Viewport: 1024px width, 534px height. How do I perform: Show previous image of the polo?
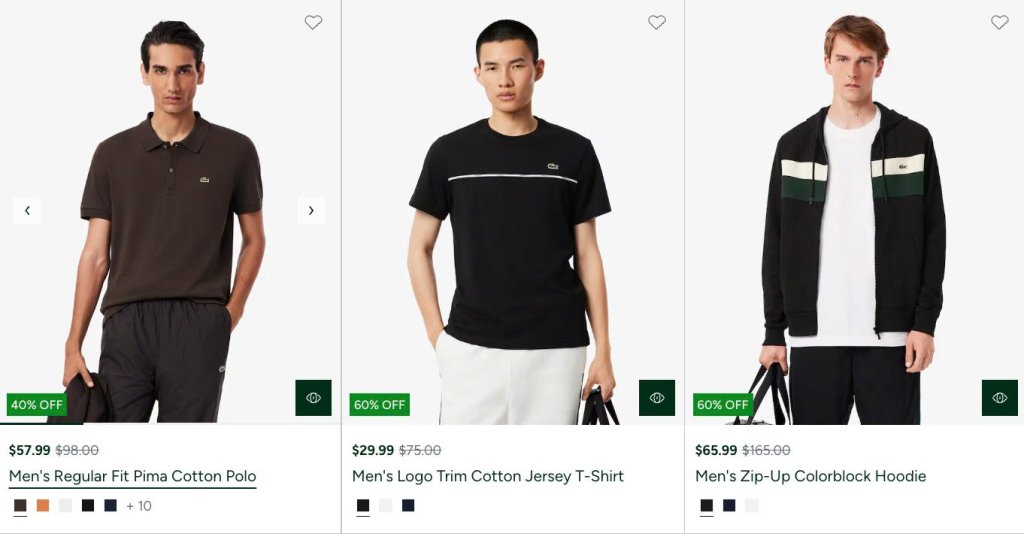27,210
